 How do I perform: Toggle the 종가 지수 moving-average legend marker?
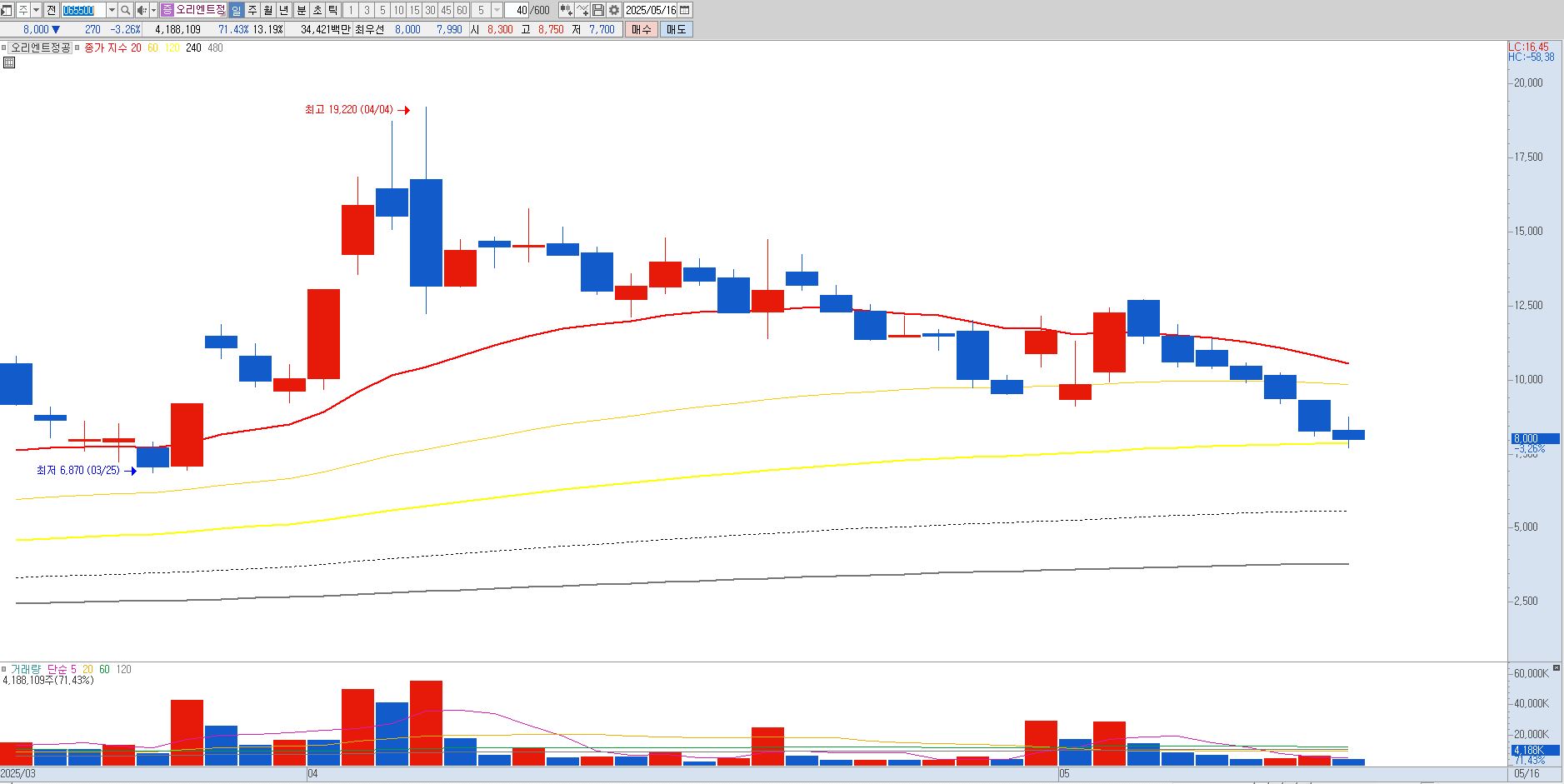(77, 47)
